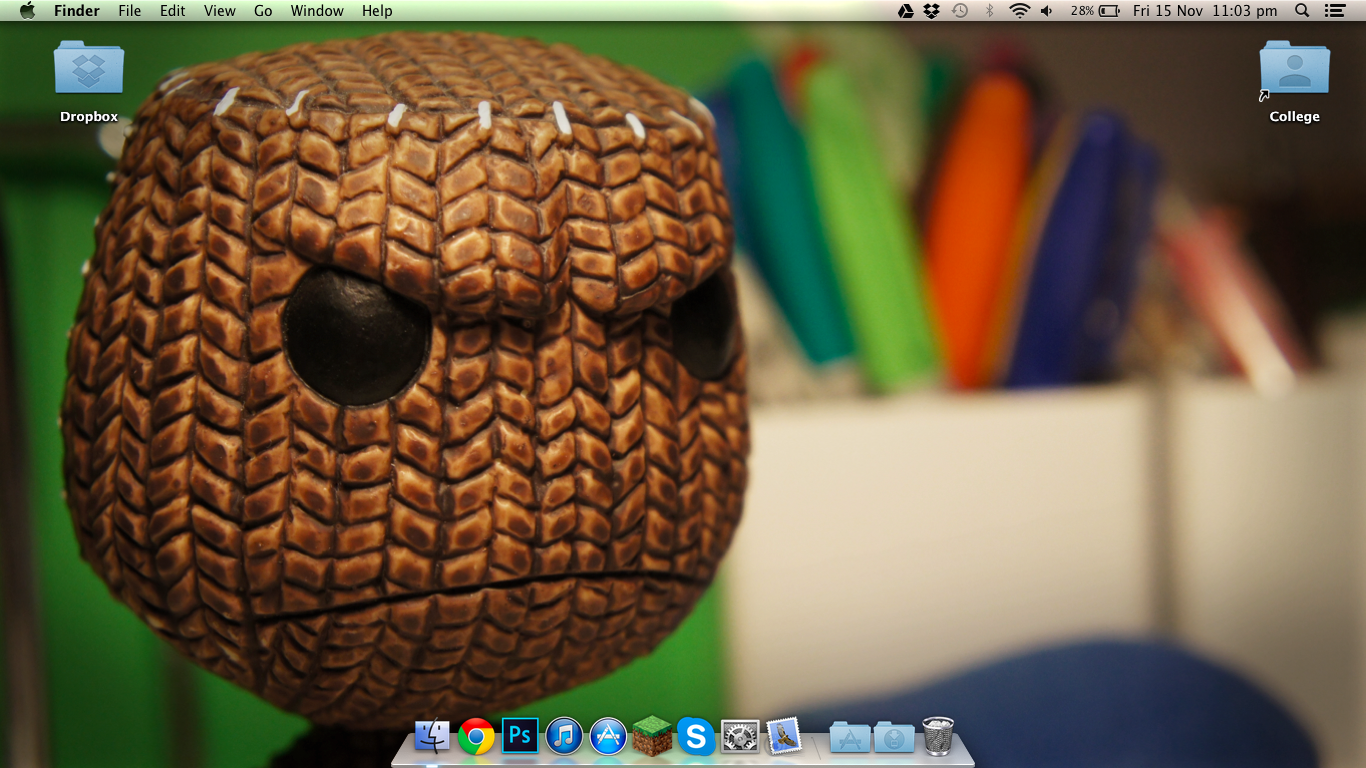Open the Time Machine menu bar icon
This screenshot has height=768, width=1366.
[960, 11]
